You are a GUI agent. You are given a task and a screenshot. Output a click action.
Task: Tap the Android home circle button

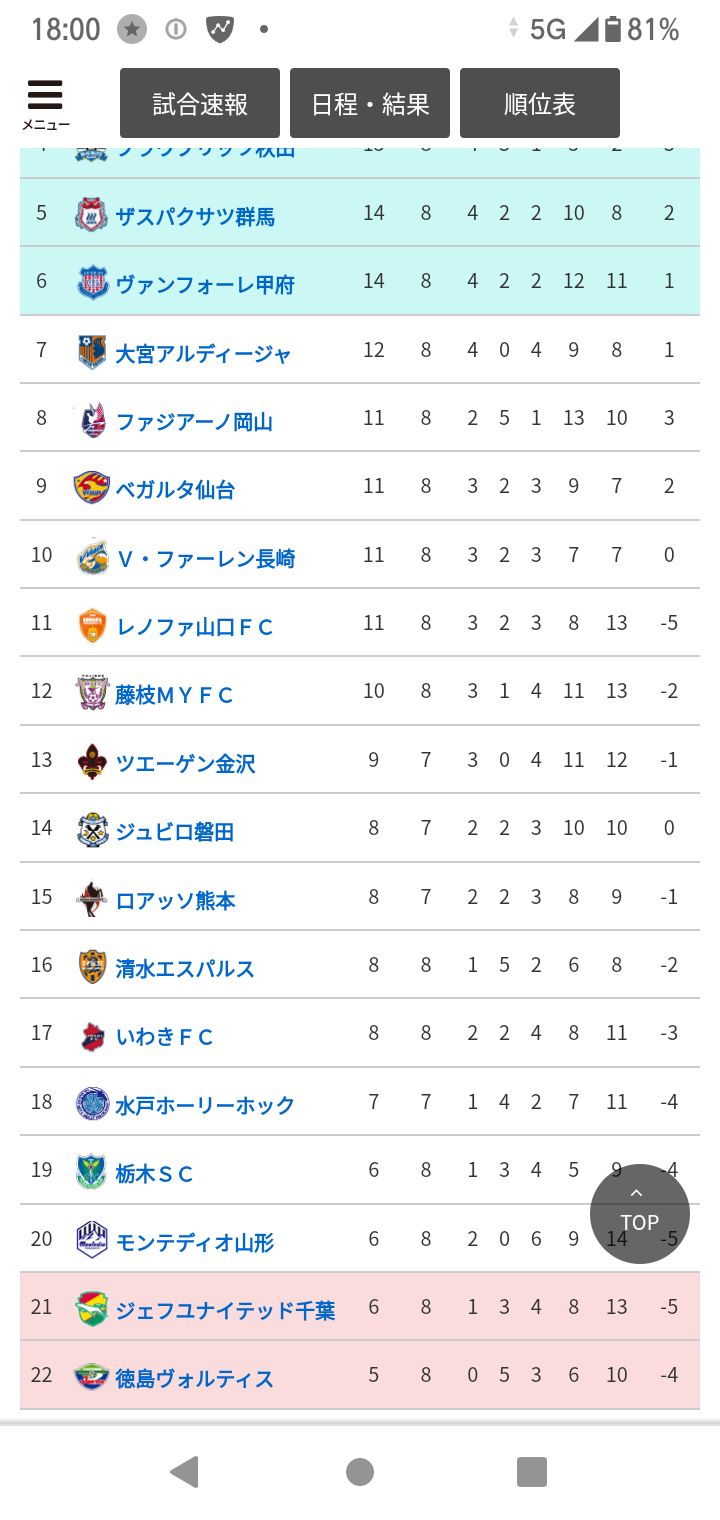[x=360, y=1472]
